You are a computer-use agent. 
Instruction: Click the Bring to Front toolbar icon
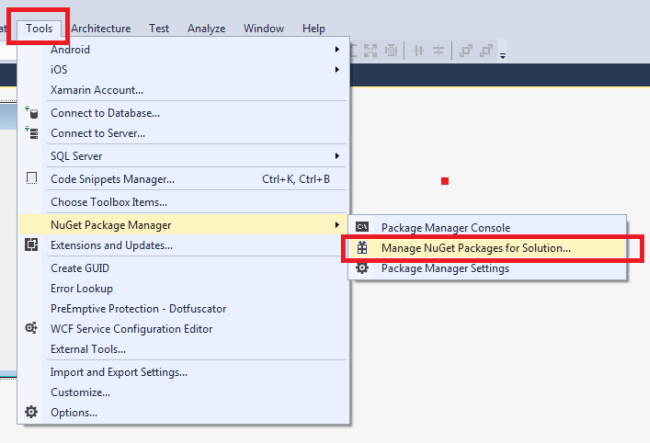466,51
